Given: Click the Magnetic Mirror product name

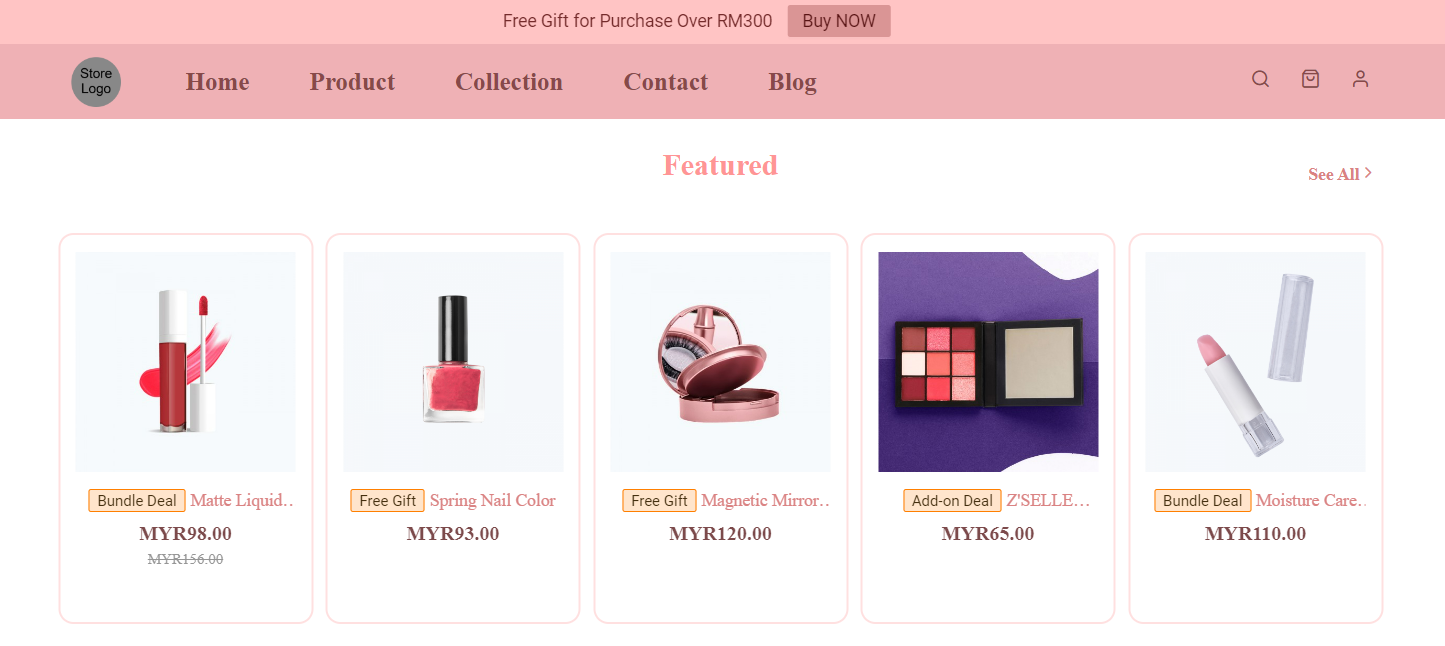Looking at the screenshot, I should [x=764, y=500].
